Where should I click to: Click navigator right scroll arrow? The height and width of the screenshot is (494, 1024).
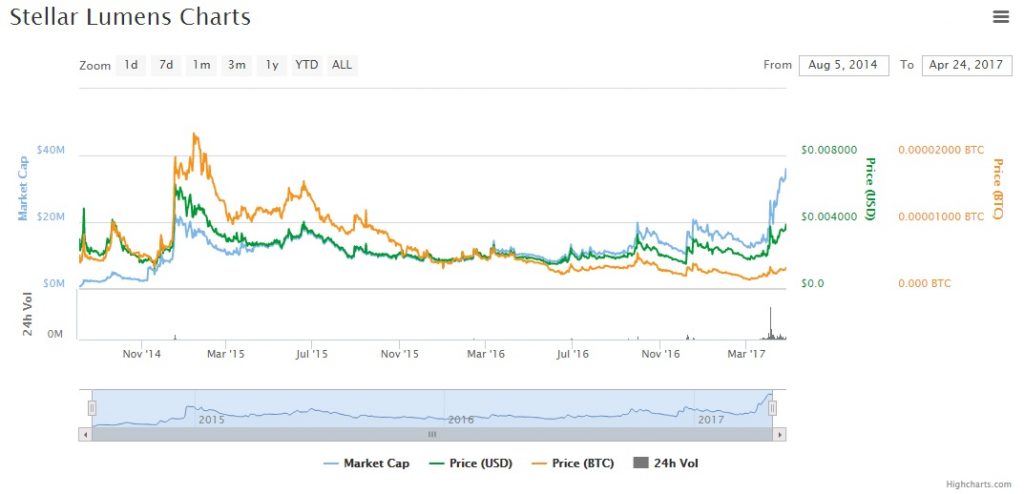pos(780,435)
